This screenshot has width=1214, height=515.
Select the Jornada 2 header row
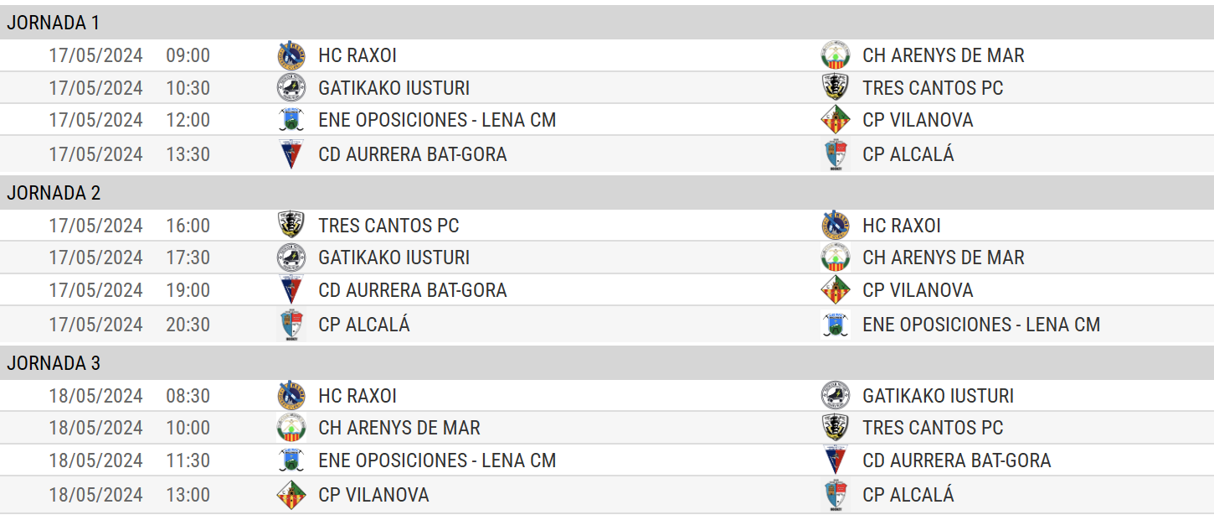(607, 192)
